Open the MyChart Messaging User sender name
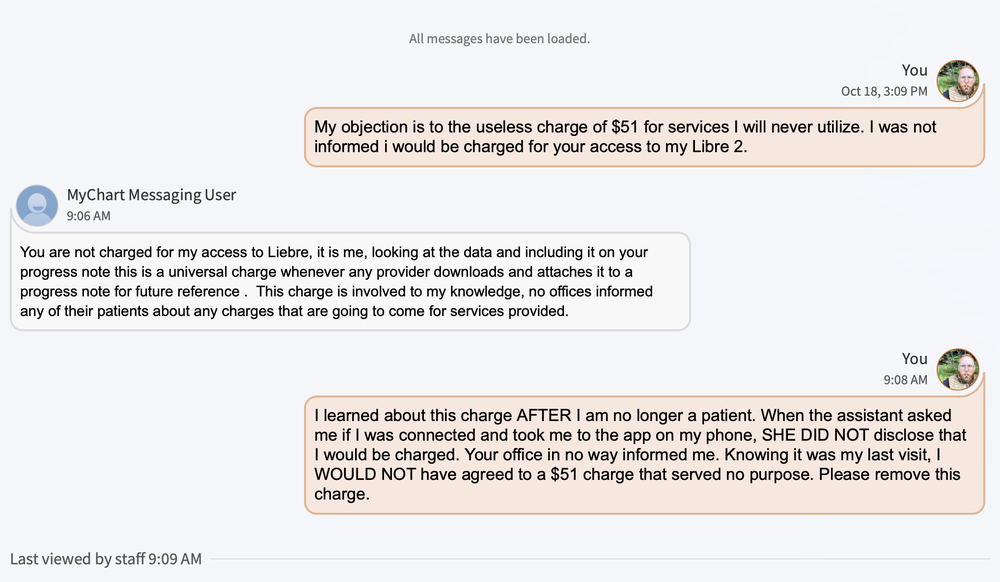1000x582 pixels. 151,195
